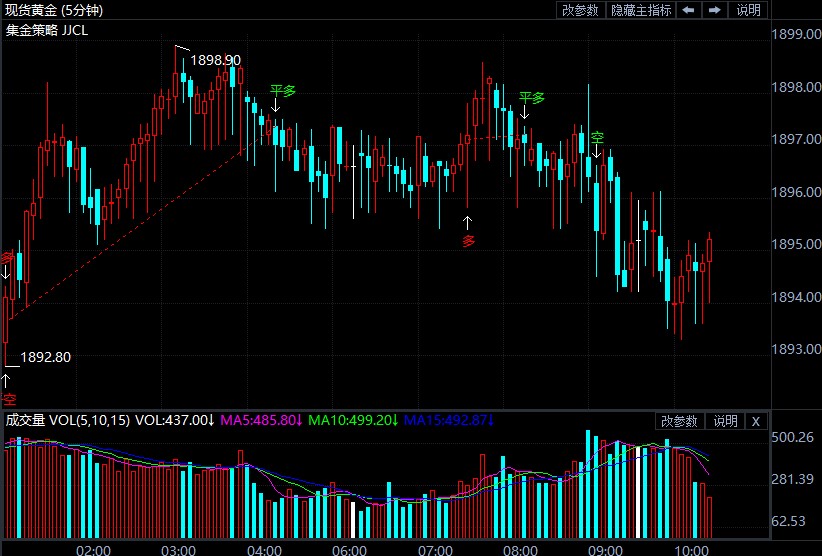
Task: Click the 500.26 volume axis label
Action: (793, 437)
